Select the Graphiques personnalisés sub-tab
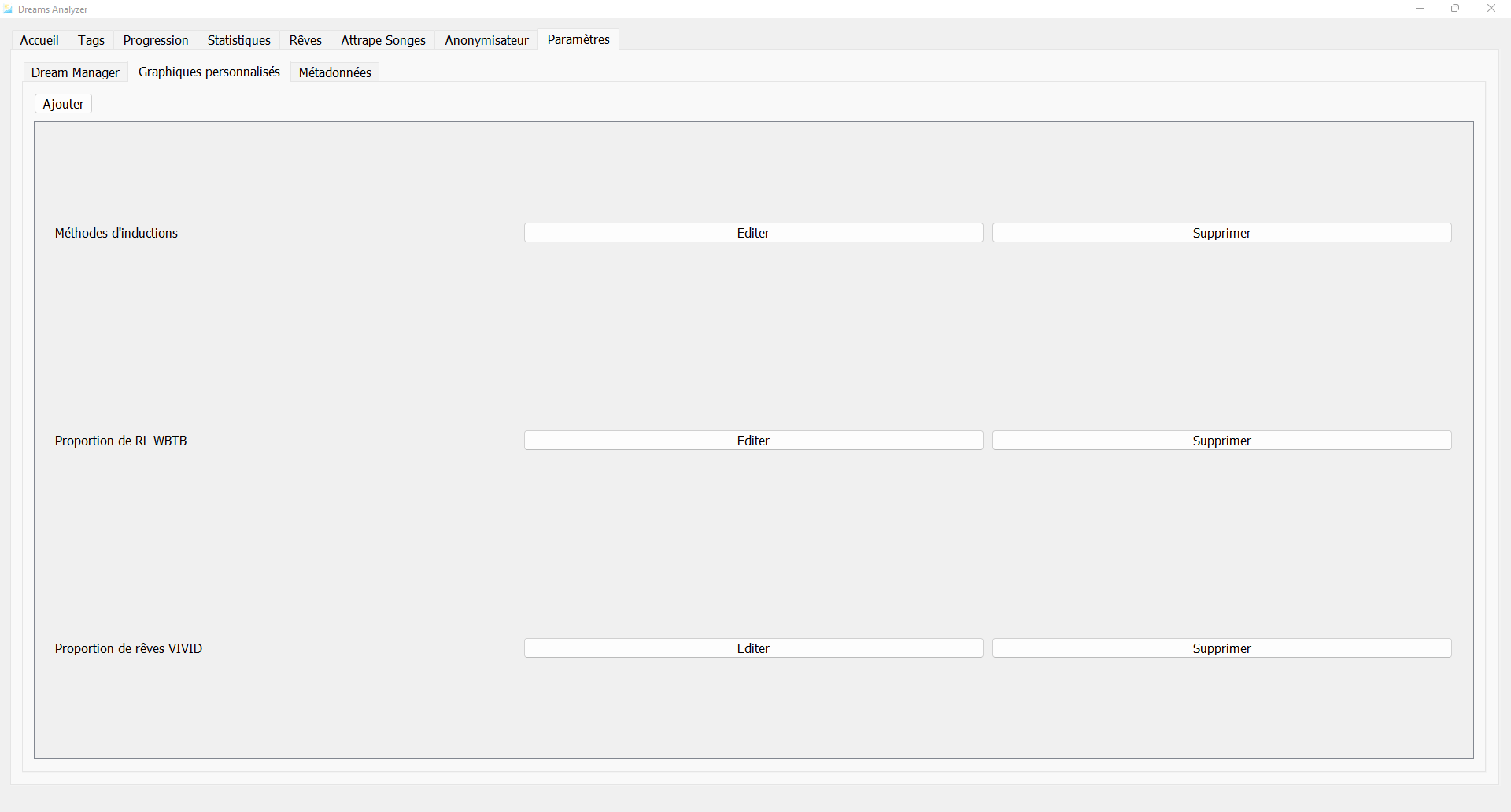 click(209, 72)
